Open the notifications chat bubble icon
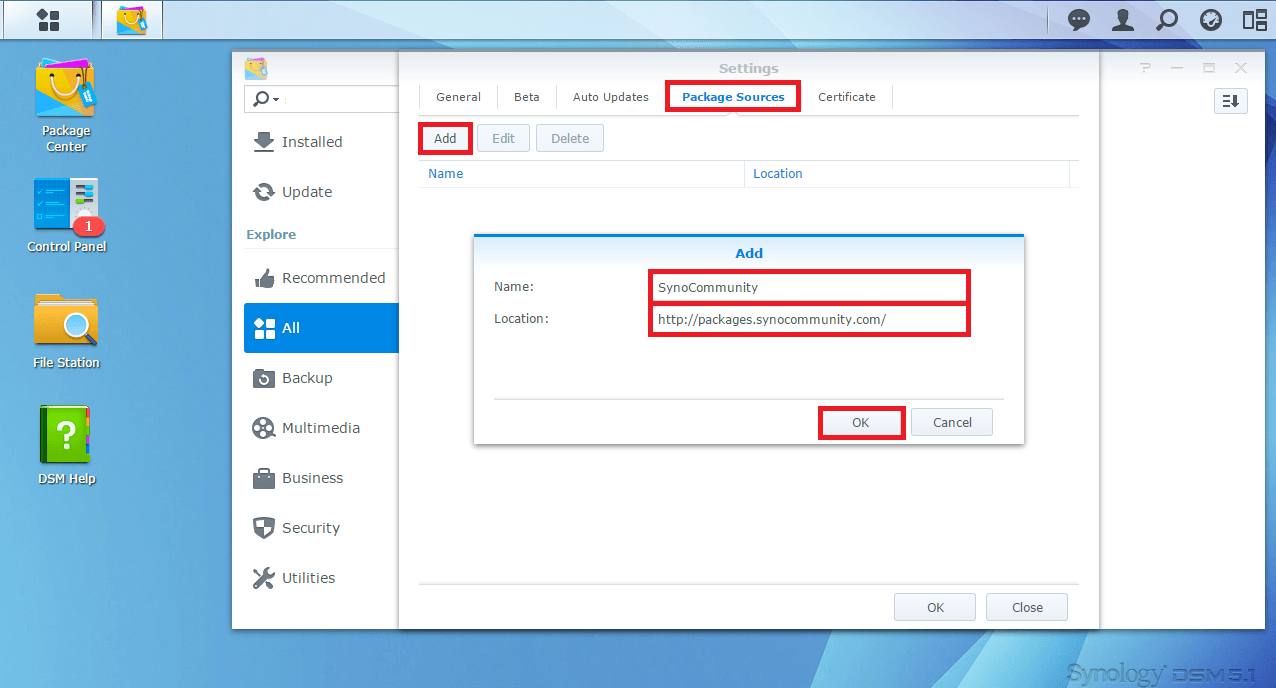This screenshot has height=688, width=1276. click(x=1079, y=20)
